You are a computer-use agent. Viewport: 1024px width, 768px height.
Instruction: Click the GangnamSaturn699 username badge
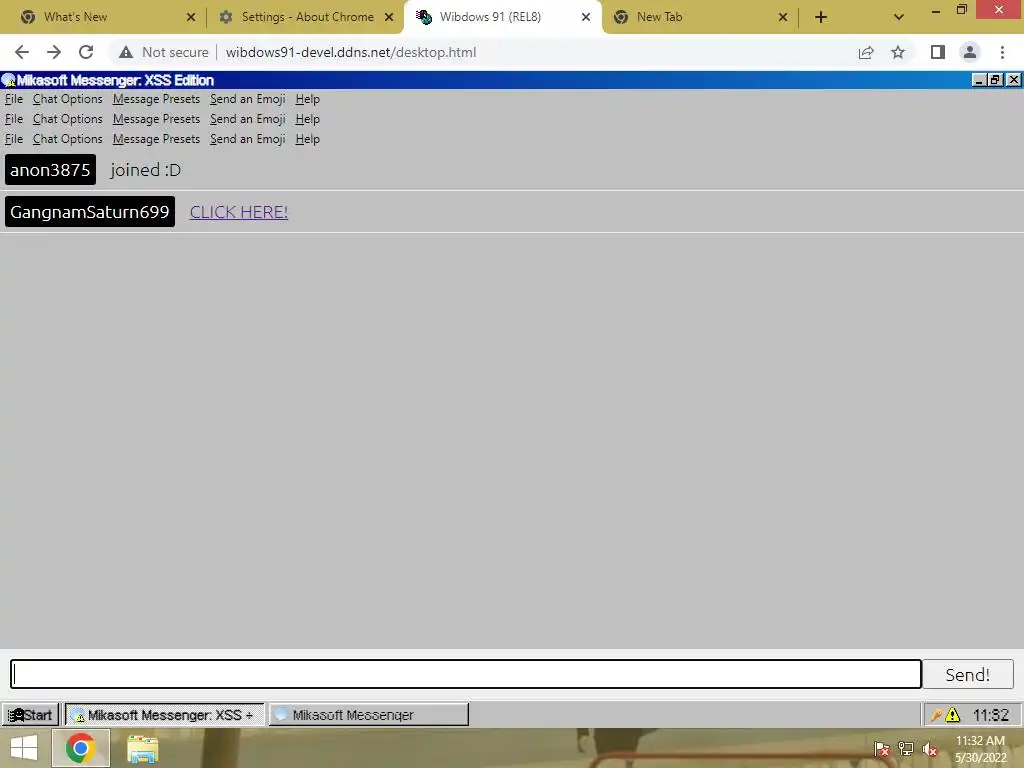click(x=90, y=212)
